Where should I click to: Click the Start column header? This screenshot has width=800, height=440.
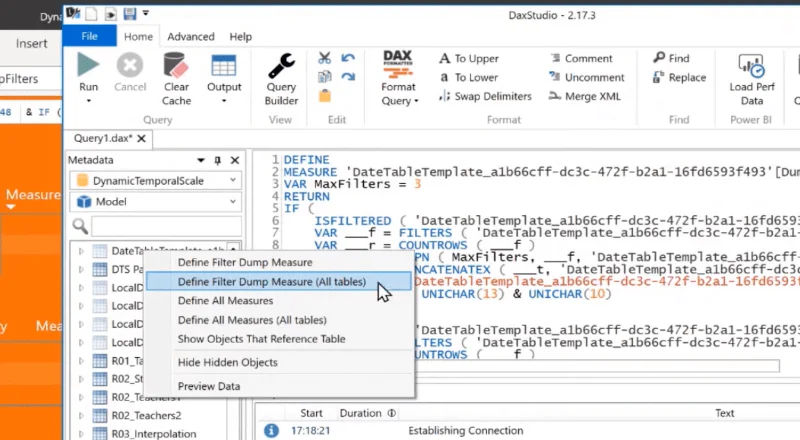[x=311, y=413]
